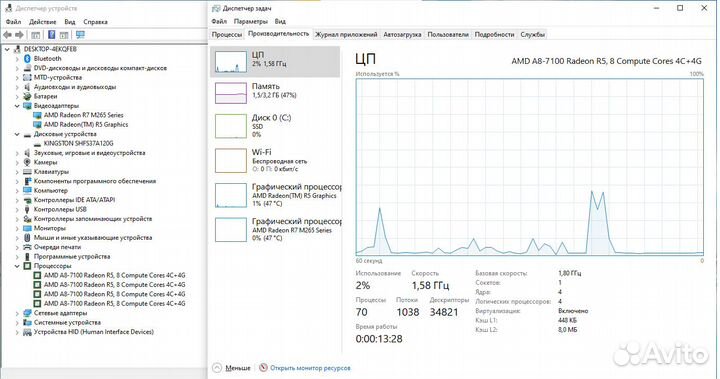Expand the Системные устройства node

[17, 322]
